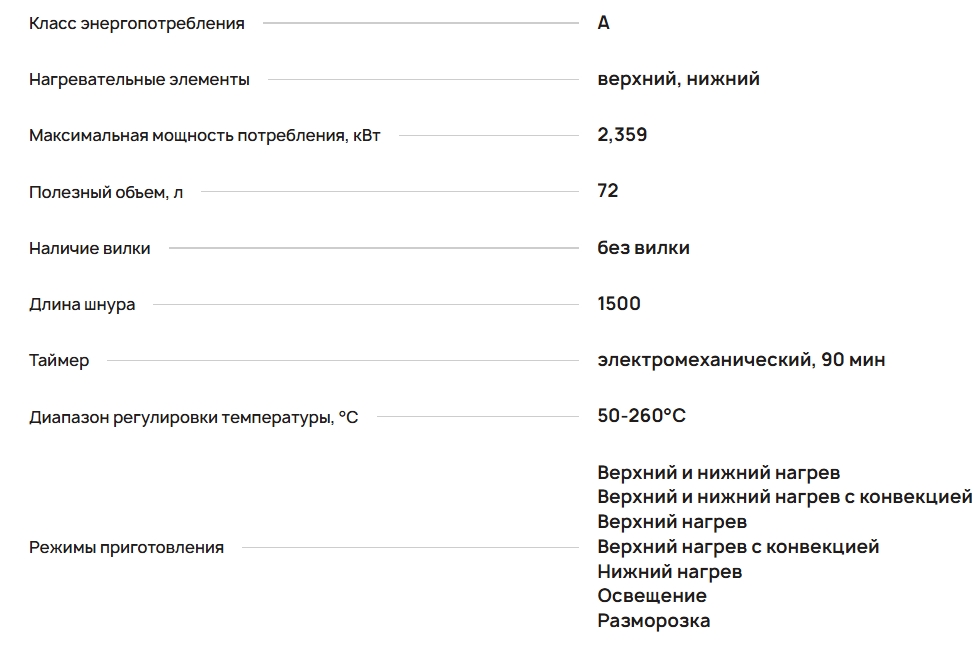Click "Максимальная мощность потребления, кВт" label

pos(205,135)
